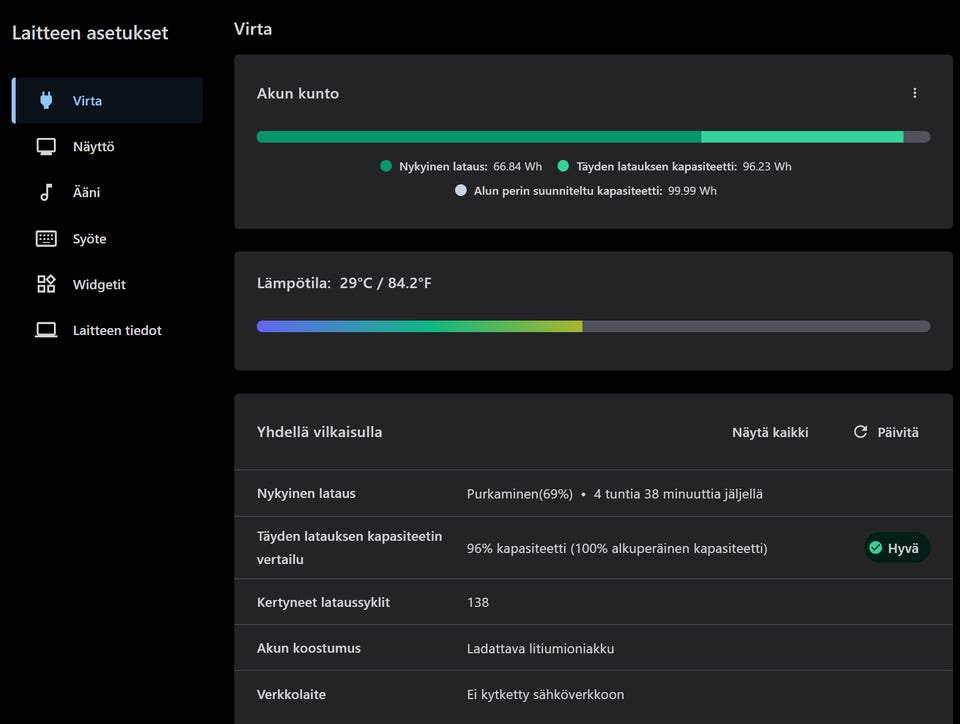Image resolution: width=960 pixels, height=724 pixels.
Task: Click the music note icon for Ääni
Action: [46, 193]
